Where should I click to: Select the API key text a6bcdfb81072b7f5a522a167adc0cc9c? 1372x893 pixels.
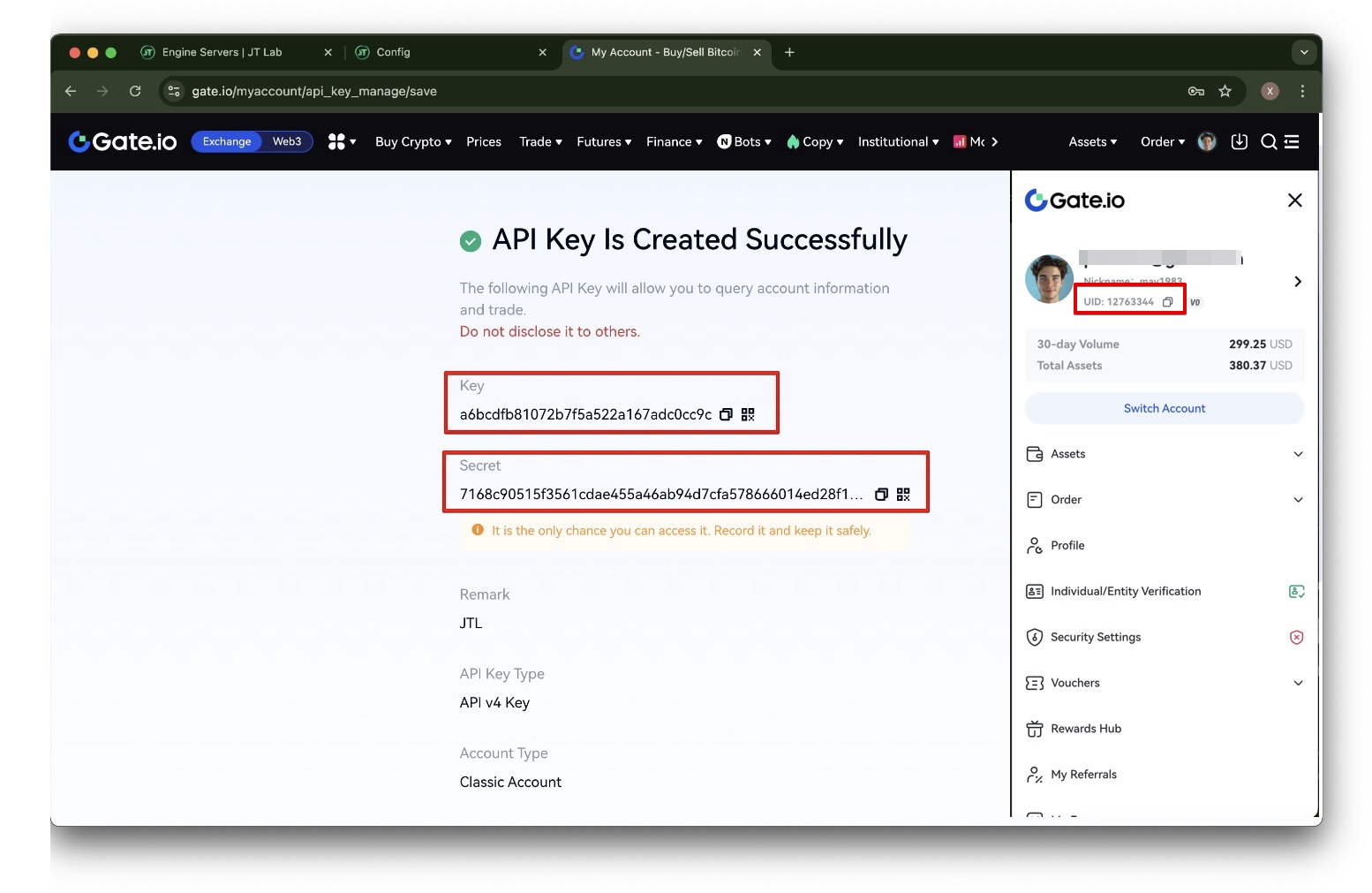pos(585,414)
